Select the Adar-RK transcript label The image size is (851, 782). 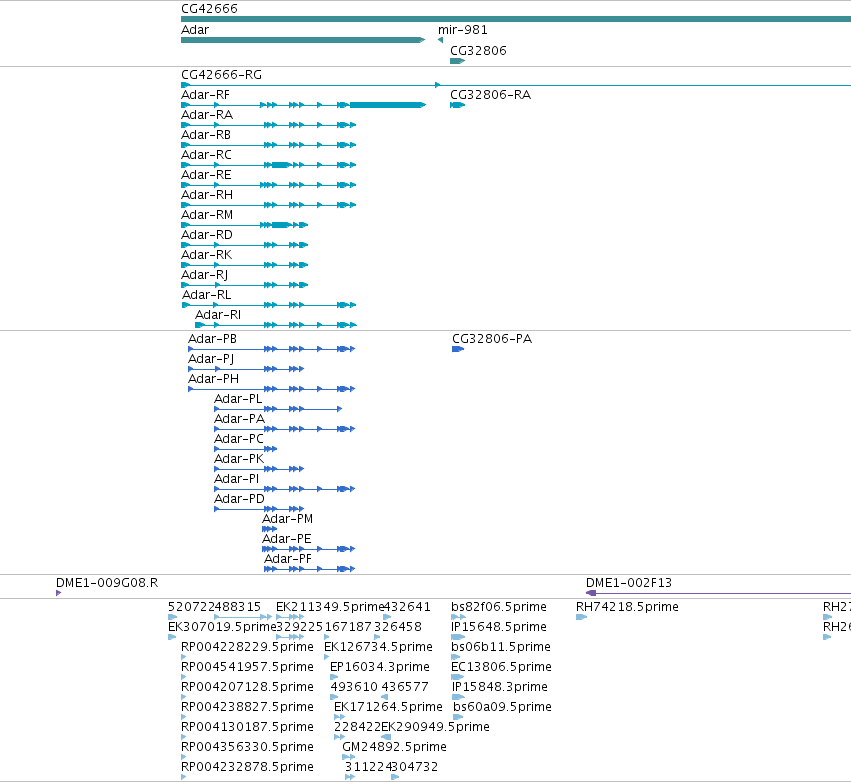(x=206, y=255)
